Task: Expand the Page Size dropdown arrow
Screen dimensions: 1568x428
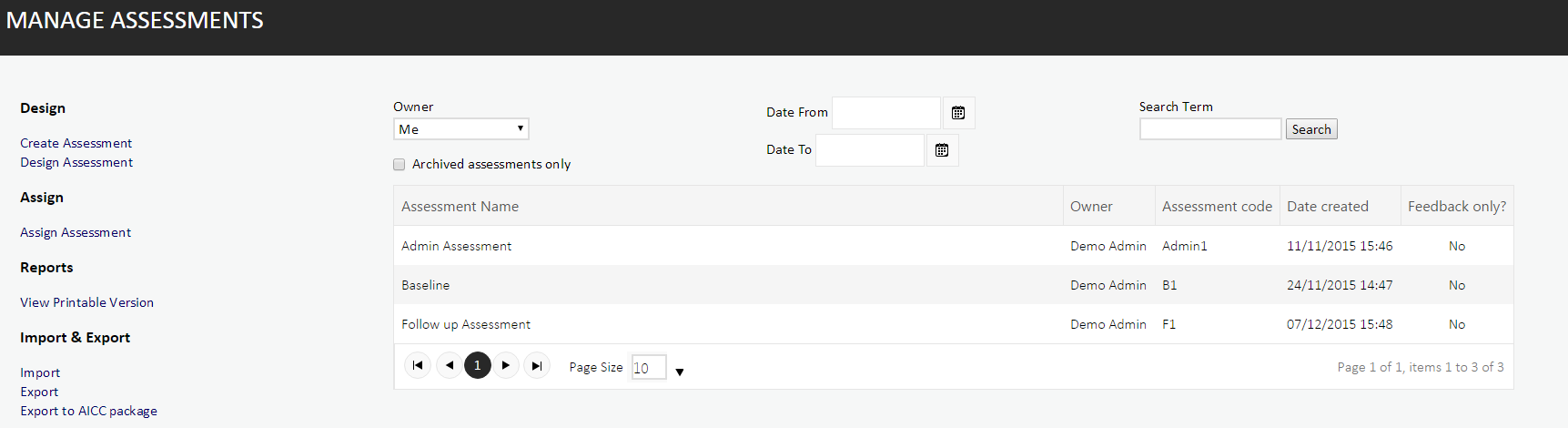Action: [680, 372]
